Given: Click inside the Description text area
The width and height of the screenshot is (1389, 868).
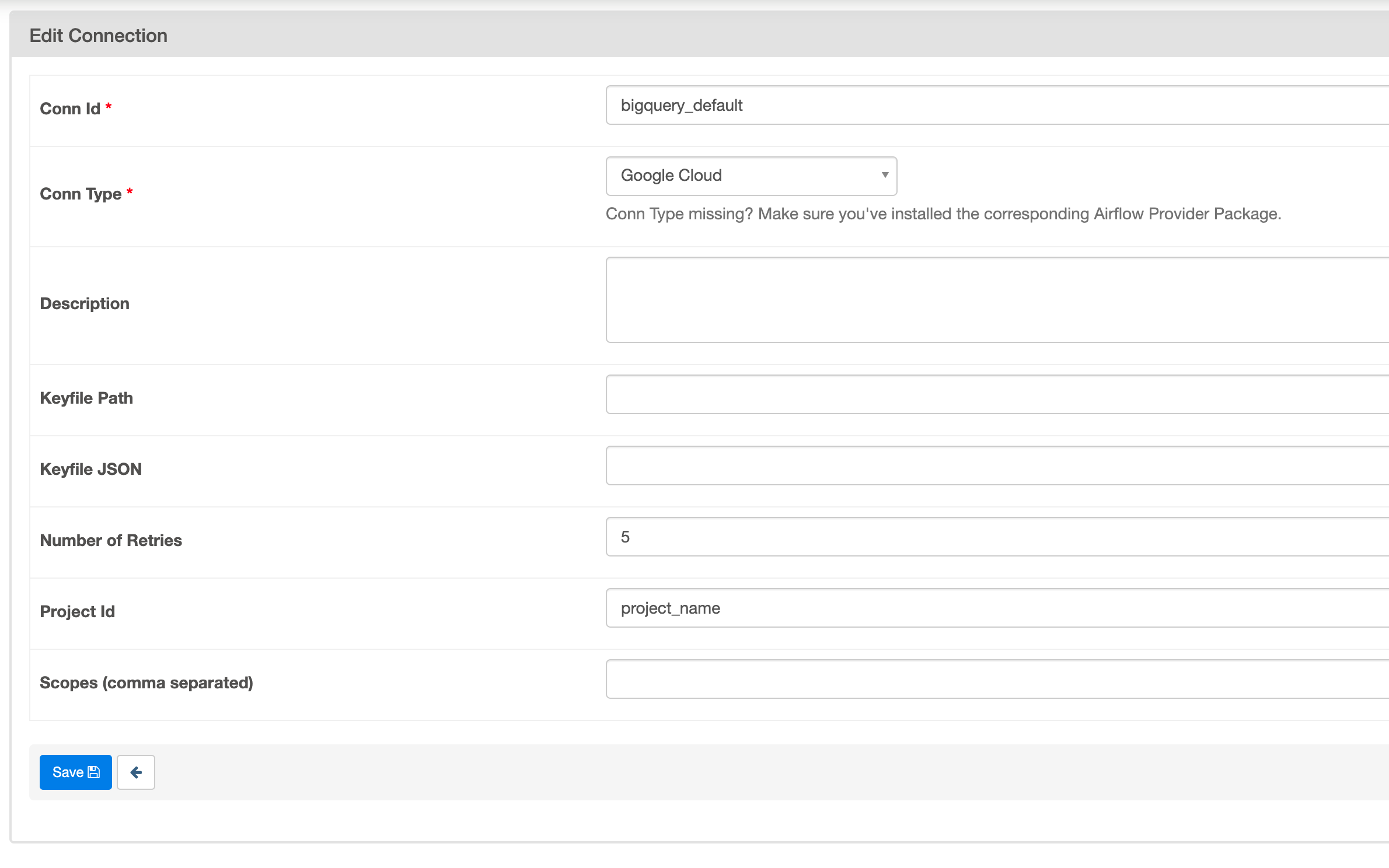Looking at the screenshot, I should click(x=997, y=300).
